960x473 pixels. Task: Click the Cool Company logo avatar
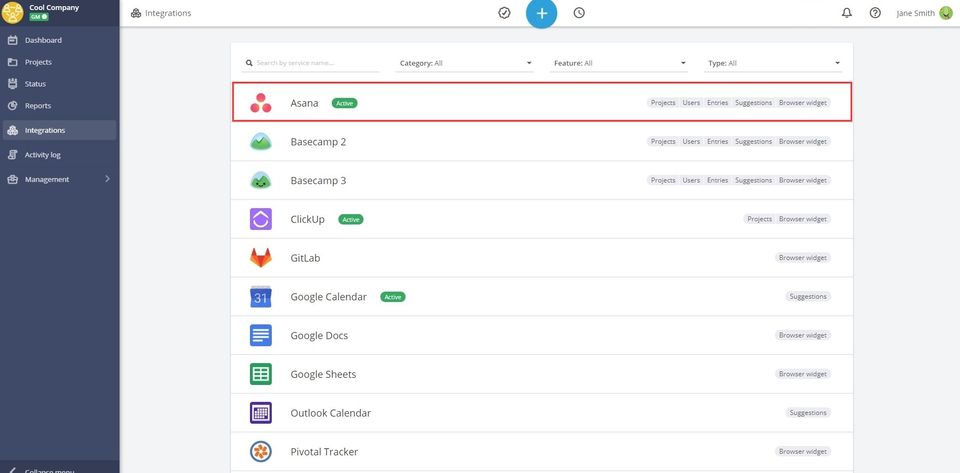click(12, 12)
